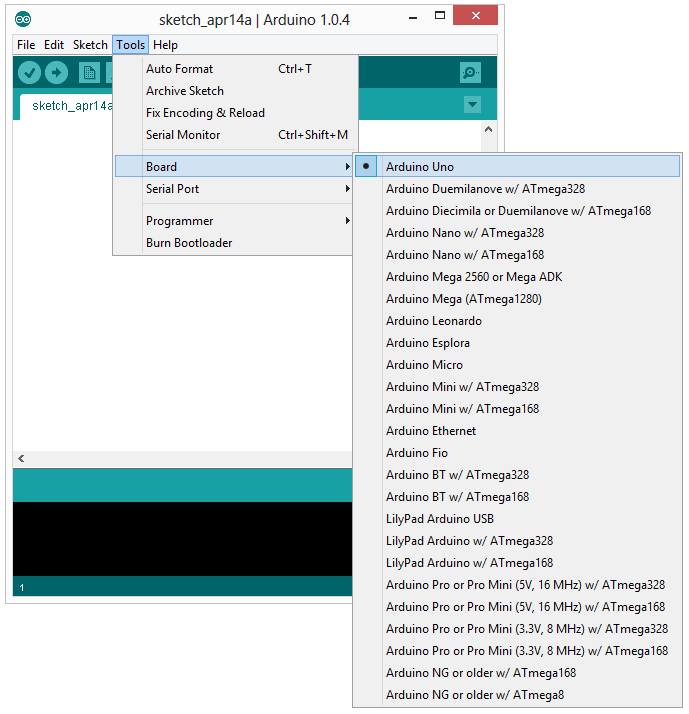Open Serial Monitor from Tools menu
Viewport: 689px width, 714px height.
[233, 135]
